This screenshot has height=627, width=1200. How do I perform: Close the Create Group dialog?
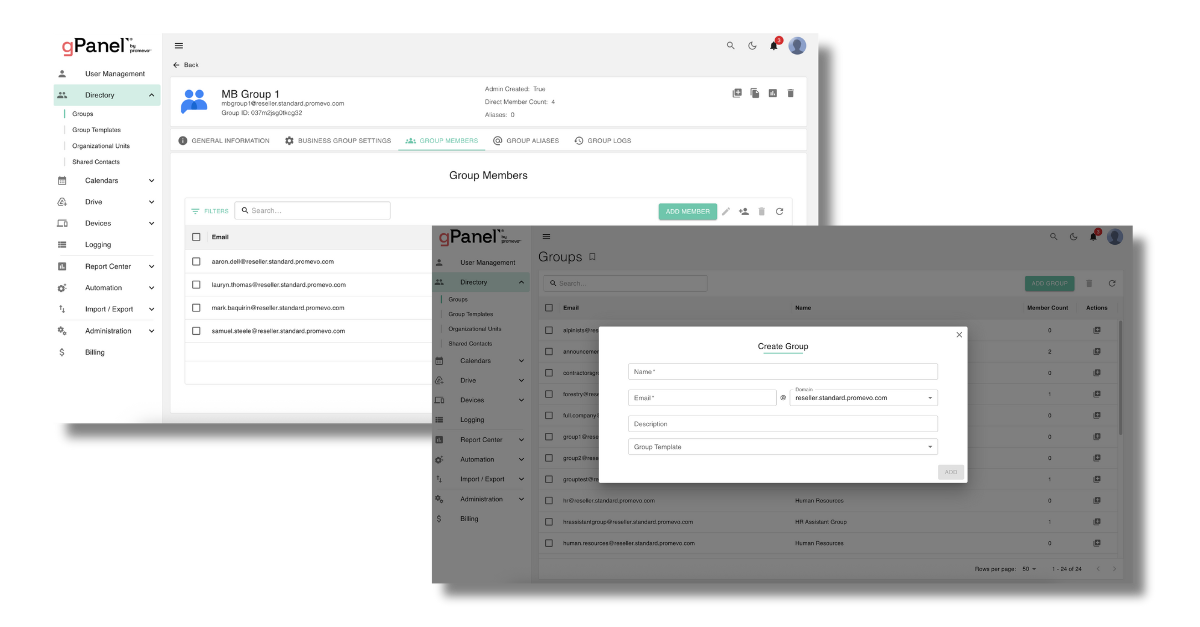[959, 334]
